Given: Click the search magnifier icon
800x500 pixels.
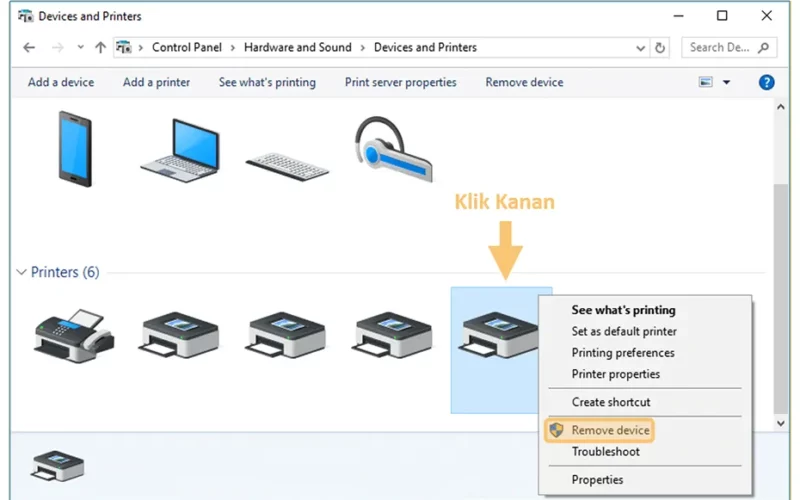Looking at the screenshot, I should (763, 47).
